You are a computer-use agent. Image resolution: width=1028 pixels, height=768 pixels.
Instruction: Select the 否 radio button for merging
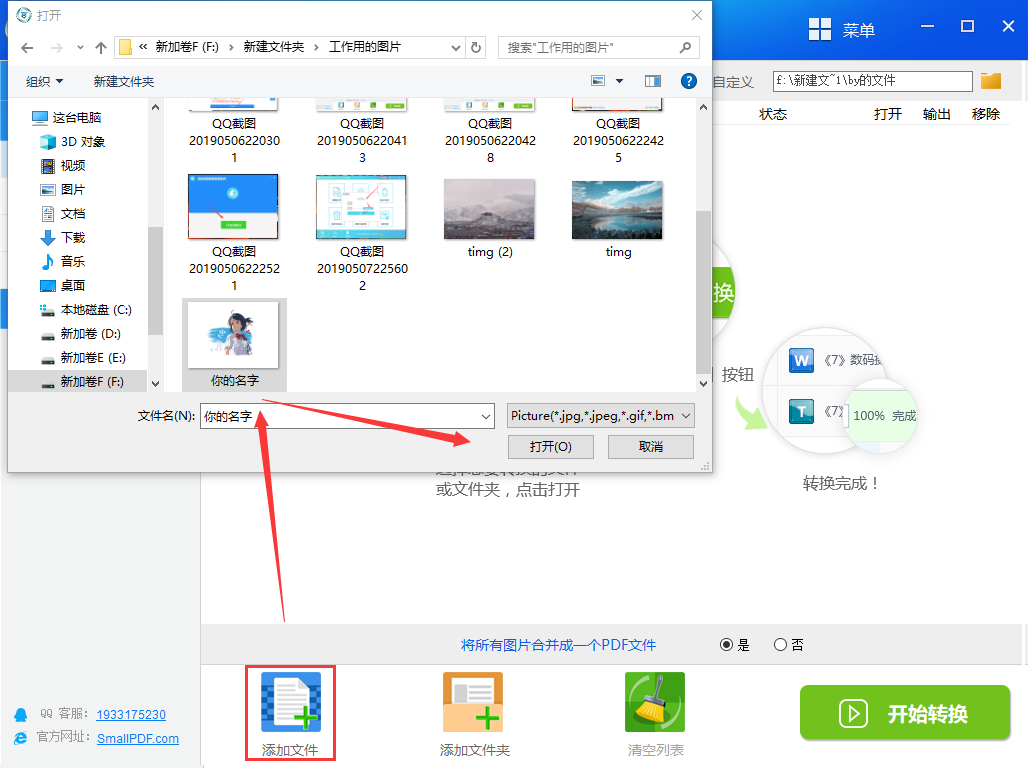tap(780, 645)
